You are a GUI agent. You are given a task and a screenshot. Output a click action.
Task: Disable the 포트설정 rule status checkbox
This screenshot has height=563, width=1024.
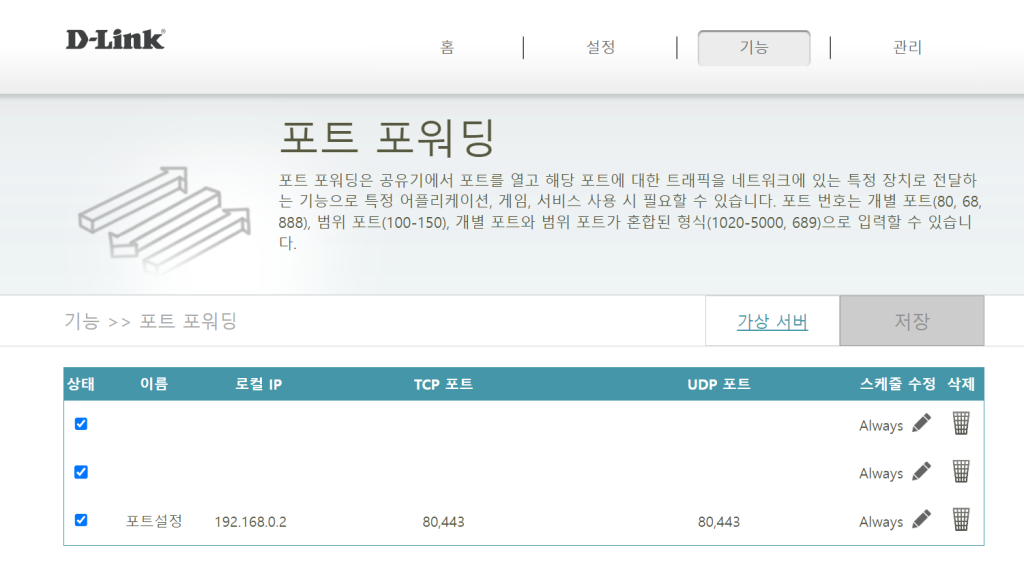(81, 520)
